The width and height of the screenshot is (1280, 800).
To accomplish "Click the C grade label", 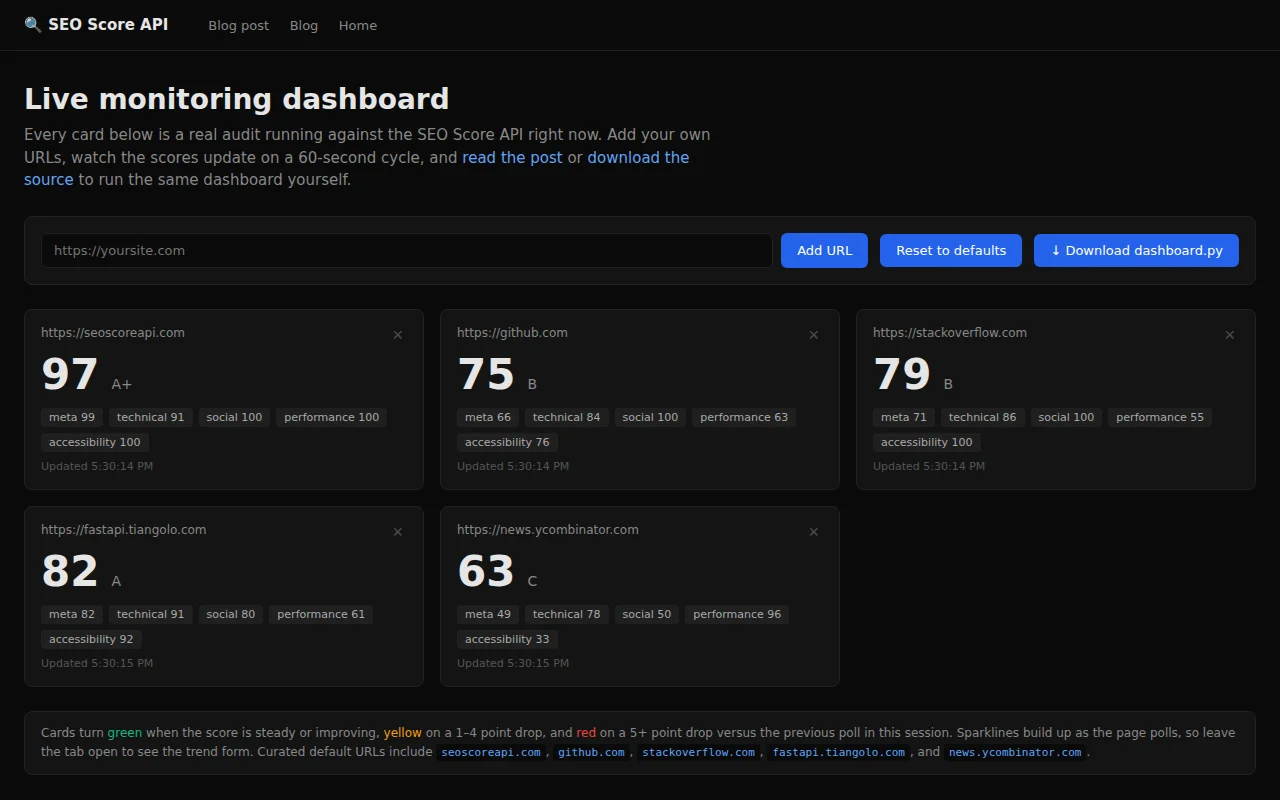I will [532, 581].
